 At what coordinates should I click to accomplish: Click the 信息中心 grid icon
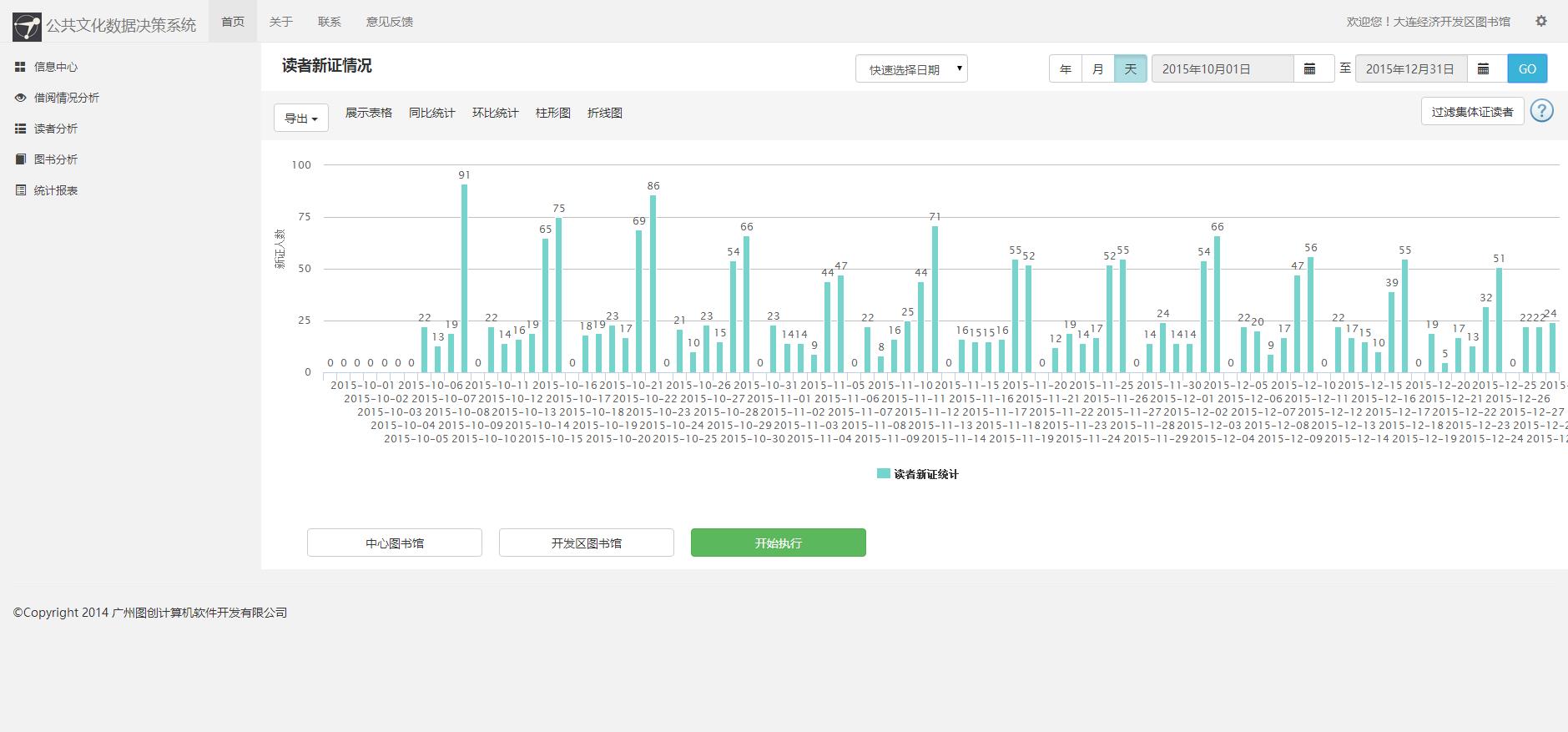click(x=20, y=67)
